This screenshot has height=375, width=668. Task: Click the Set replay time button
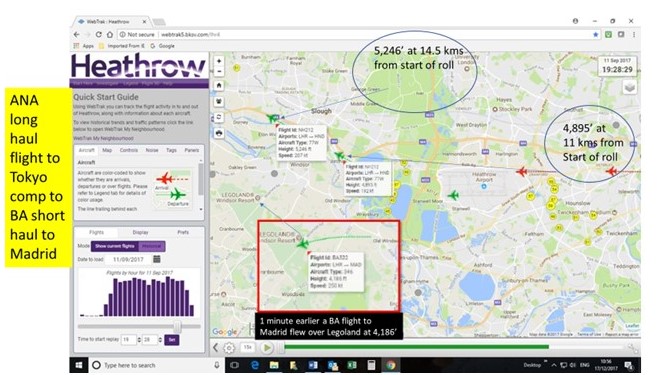point(172,340)
